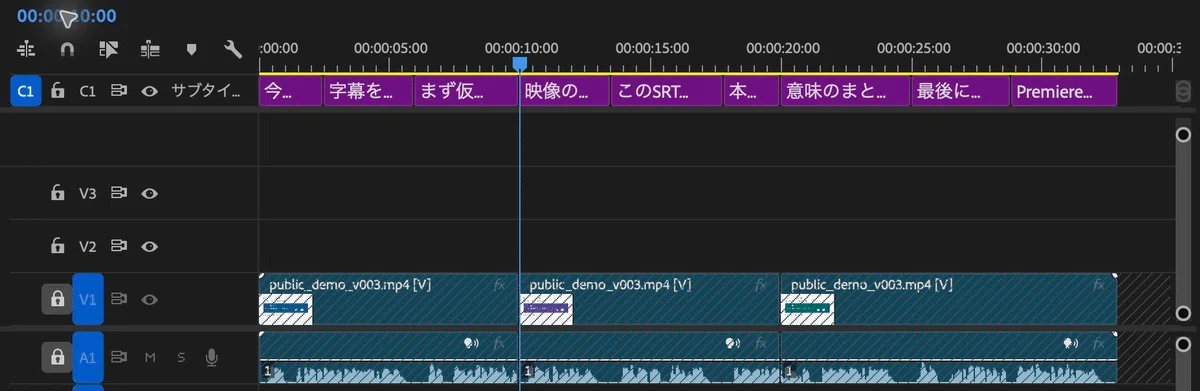This screenshot has height=391, width=1200.
Task: Click the V3 track name label
Action: (x=88, y=193)
